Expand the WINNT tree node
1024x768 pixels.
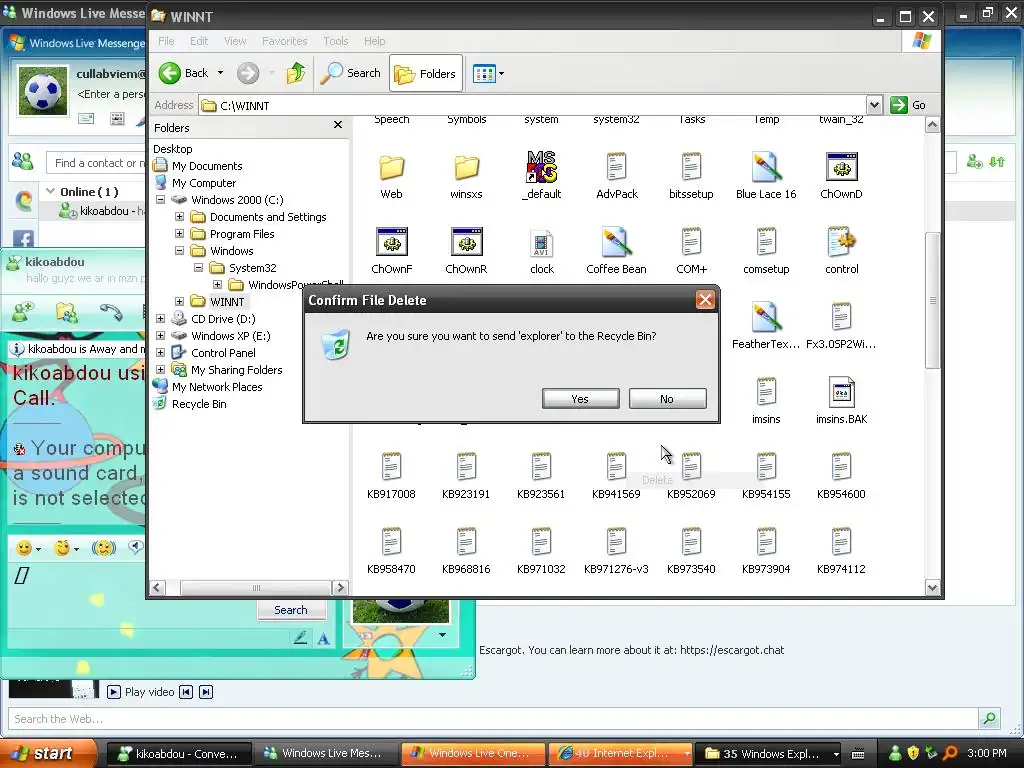(180, 302)
